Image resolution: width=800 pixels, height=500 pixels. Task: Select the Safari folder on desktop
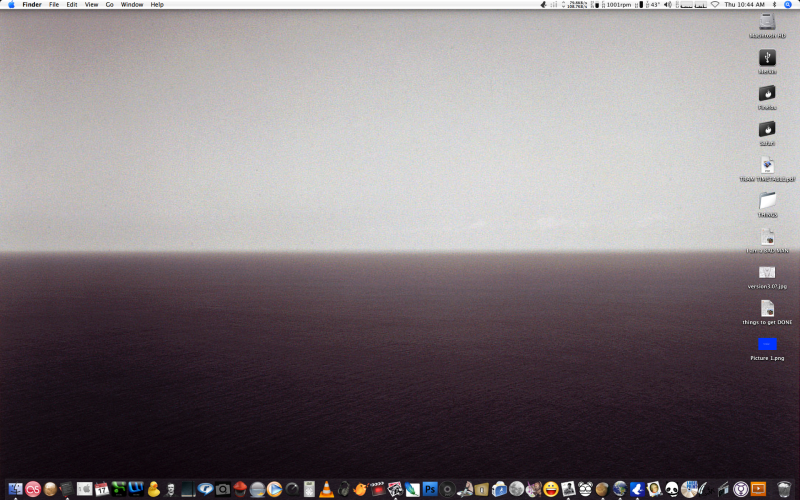click(767, 129)
